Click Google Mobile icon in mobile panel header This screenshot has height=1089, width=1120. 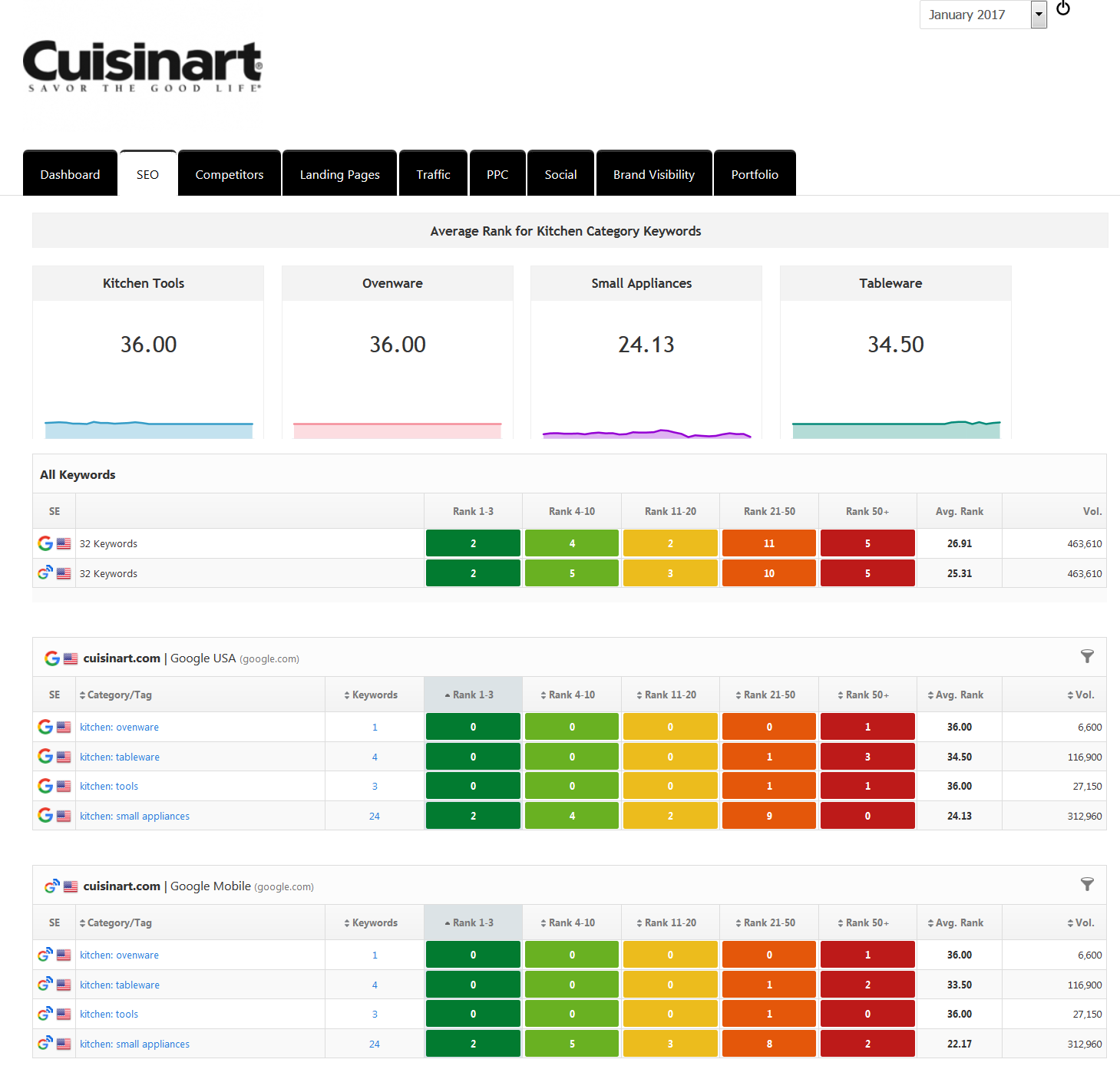coord(51,886)
